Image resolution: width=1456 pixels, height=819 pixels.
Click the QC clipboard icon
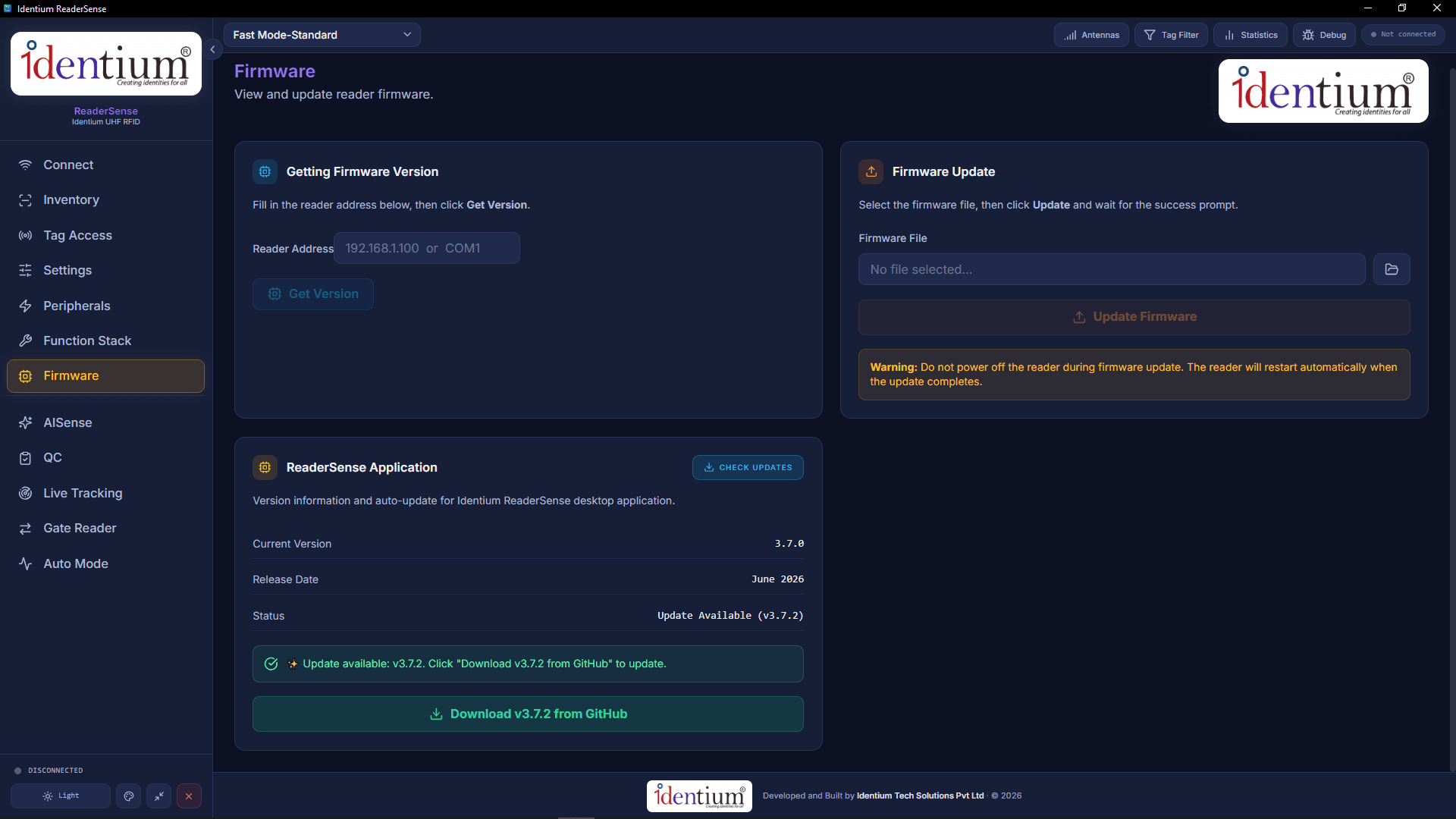25,458
